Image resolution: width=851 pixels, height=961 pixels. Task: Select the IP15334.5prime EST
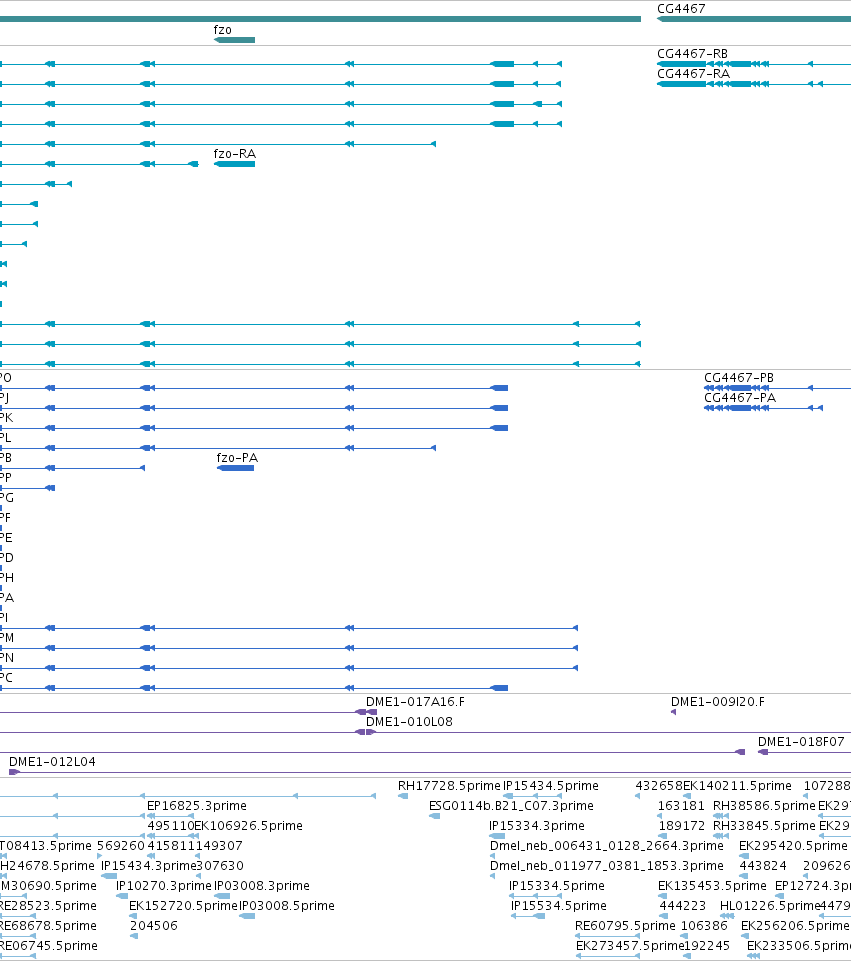tap(557, 886)
